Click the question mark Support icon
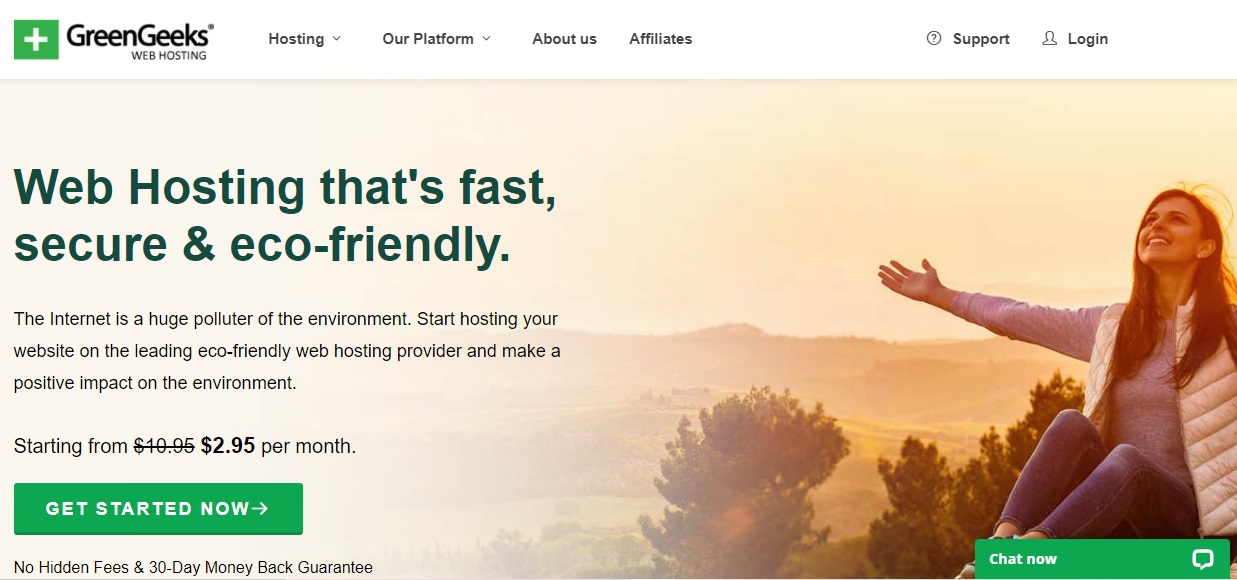 (934, 38)
